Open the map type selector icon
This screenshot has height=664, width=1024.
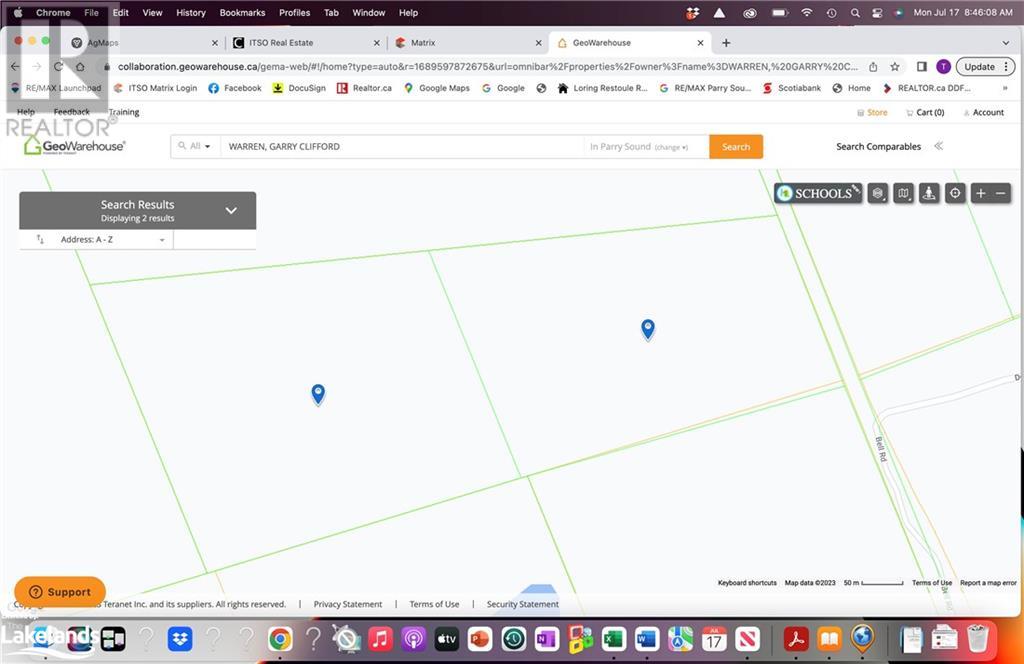904,193
